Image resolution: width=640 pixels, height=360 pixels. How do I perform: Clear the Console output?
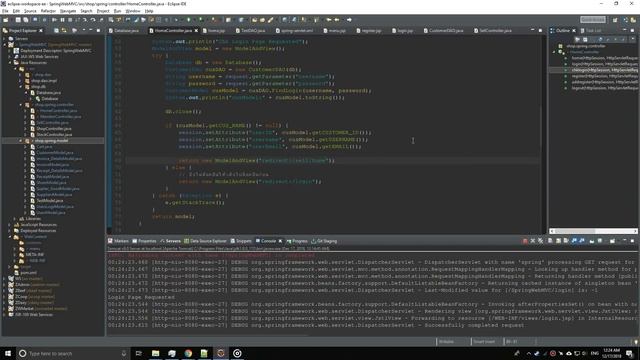tap(550, 241)
